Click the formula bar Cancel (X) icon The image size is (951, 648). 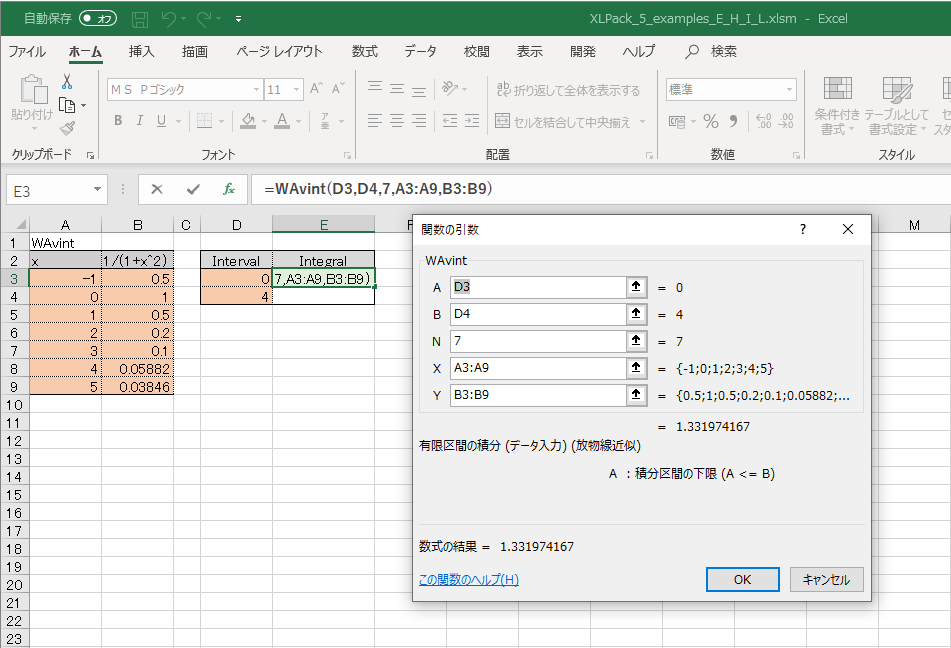coord(157,189)
